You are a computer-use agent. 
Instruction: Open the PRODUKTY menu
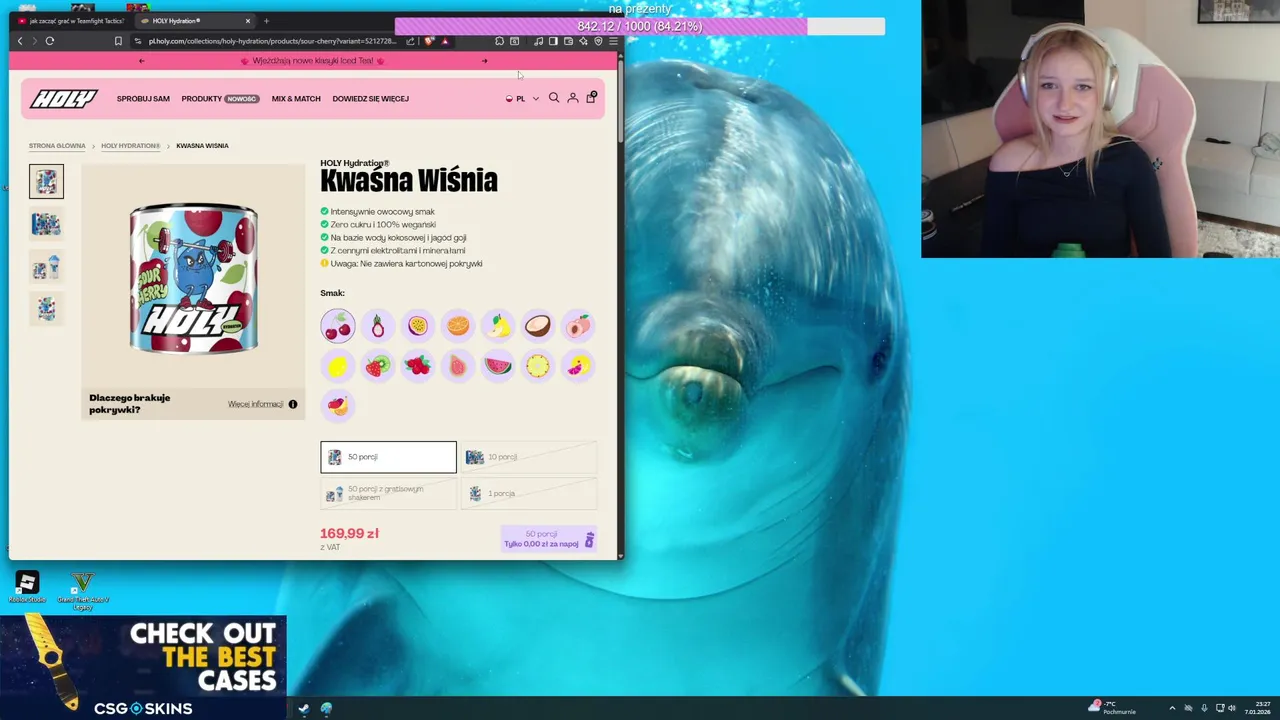[220, 99]
